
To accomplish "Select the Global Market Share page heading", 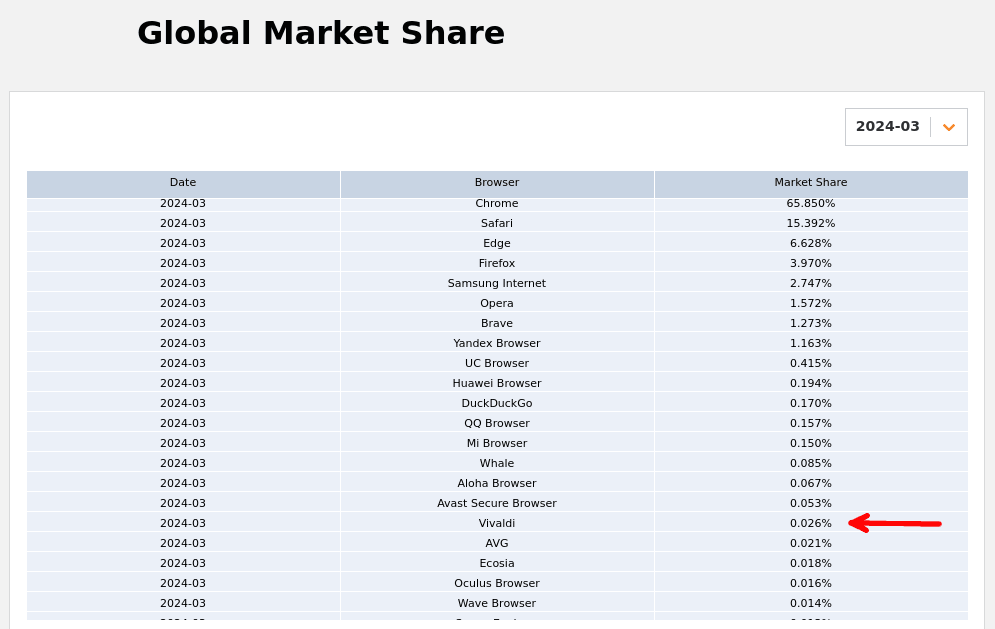I will click(321, 34).
